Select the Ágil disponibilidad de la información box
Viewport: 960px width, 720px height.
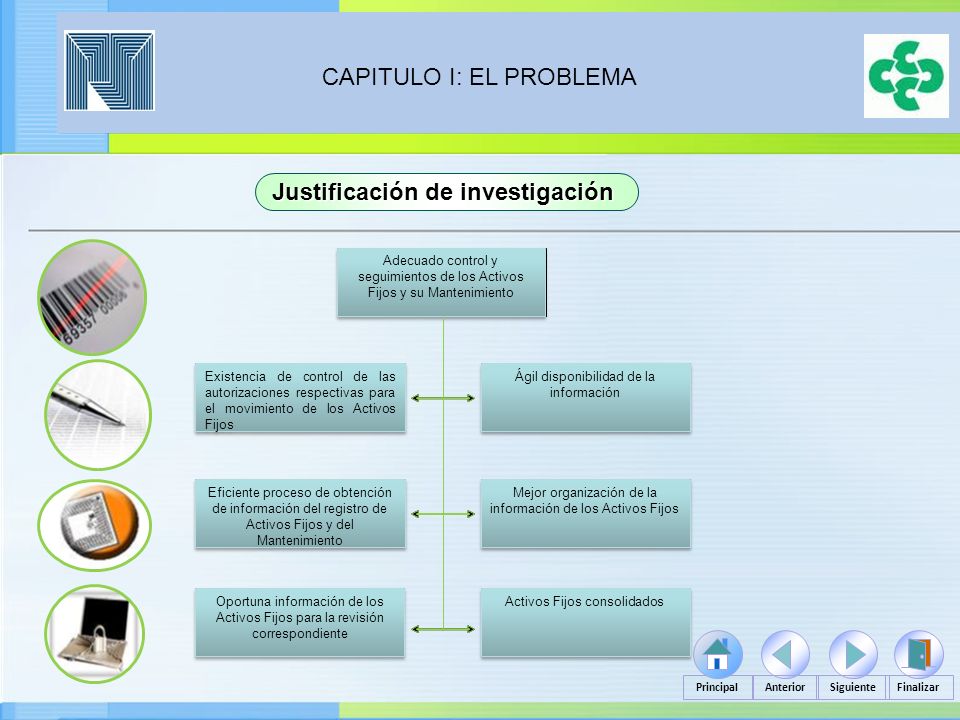pyautogui.click(x=585, y=397)
